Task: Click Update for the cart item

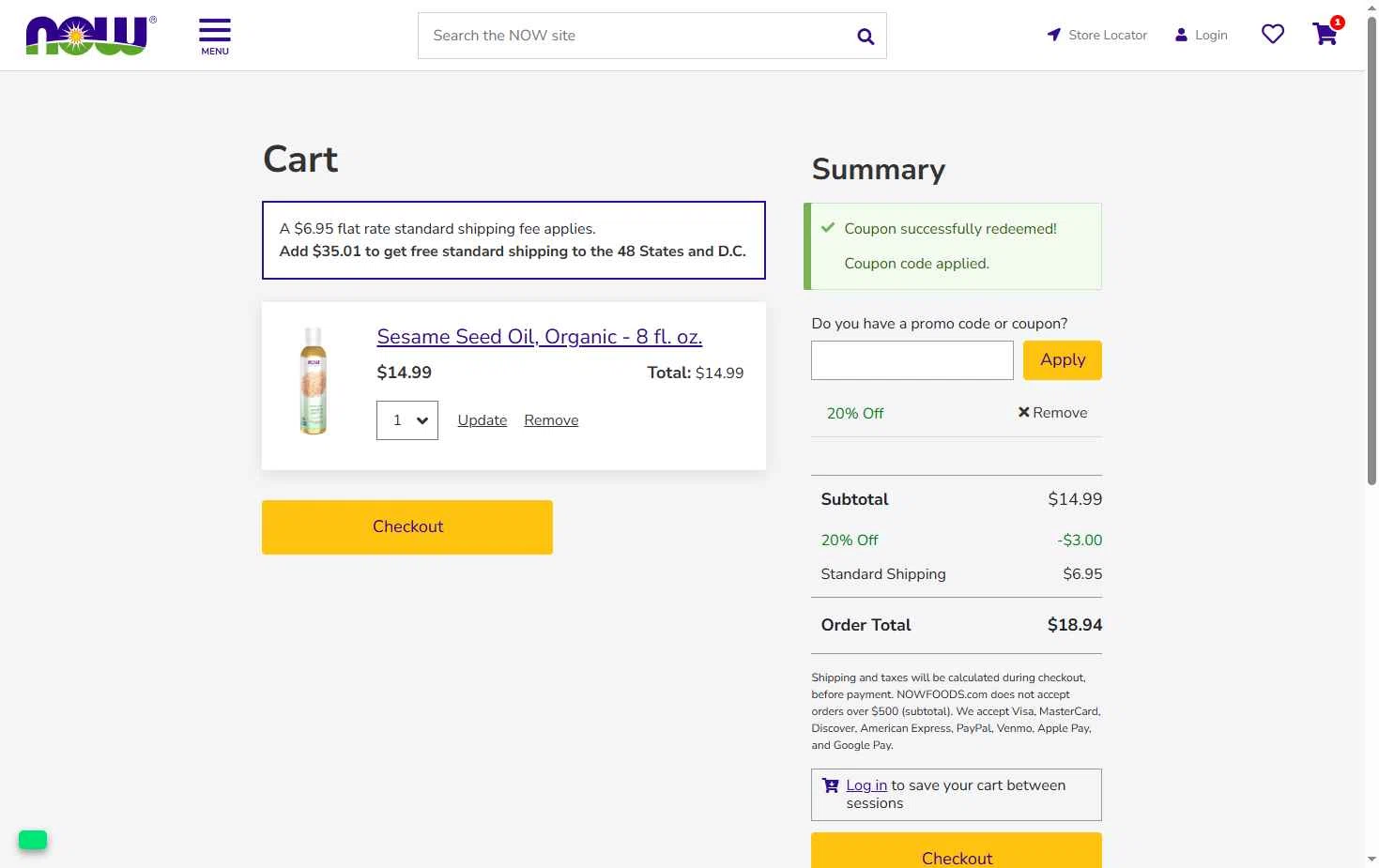Action: click(x=483, y=420)
